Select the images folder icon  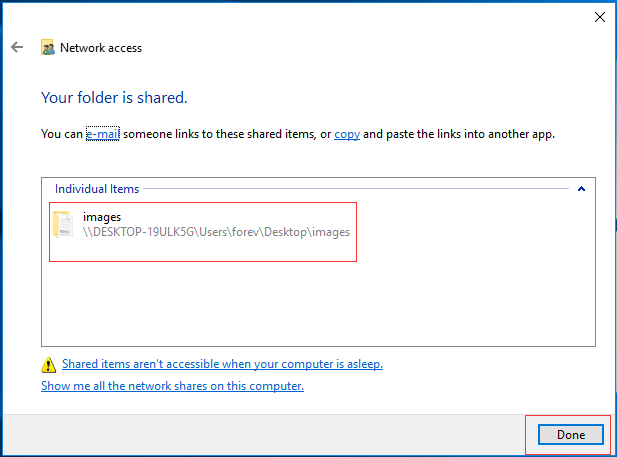pos(63,224)
